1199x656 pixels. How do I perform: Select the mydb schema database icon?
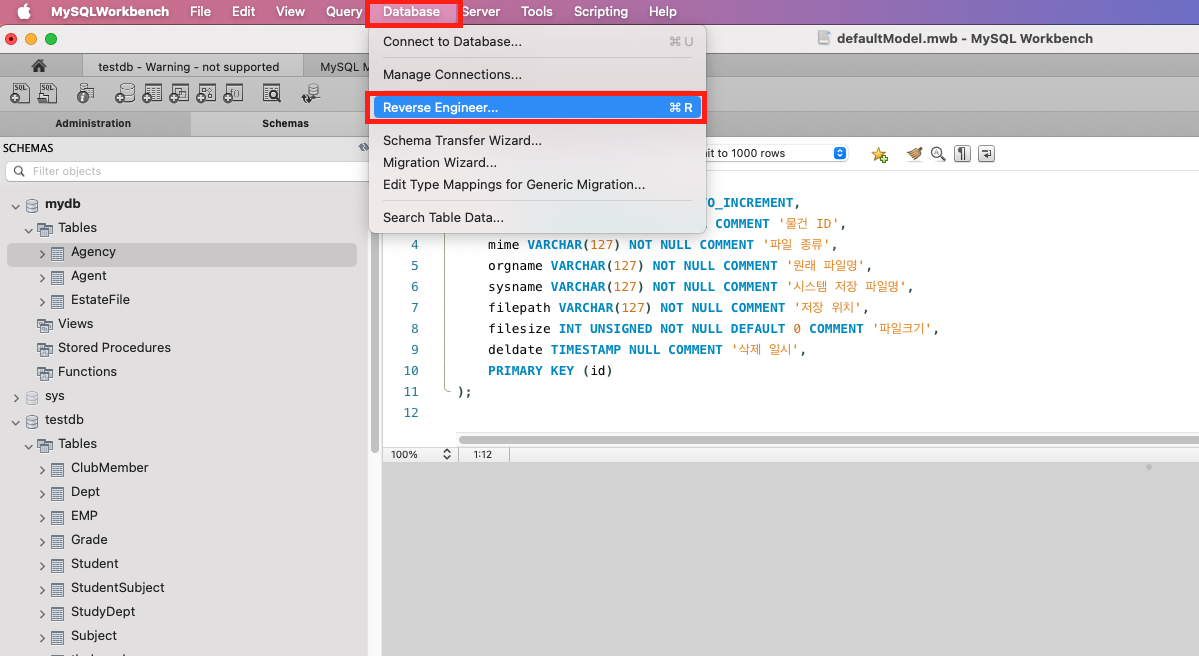click(x=32, y=205)
